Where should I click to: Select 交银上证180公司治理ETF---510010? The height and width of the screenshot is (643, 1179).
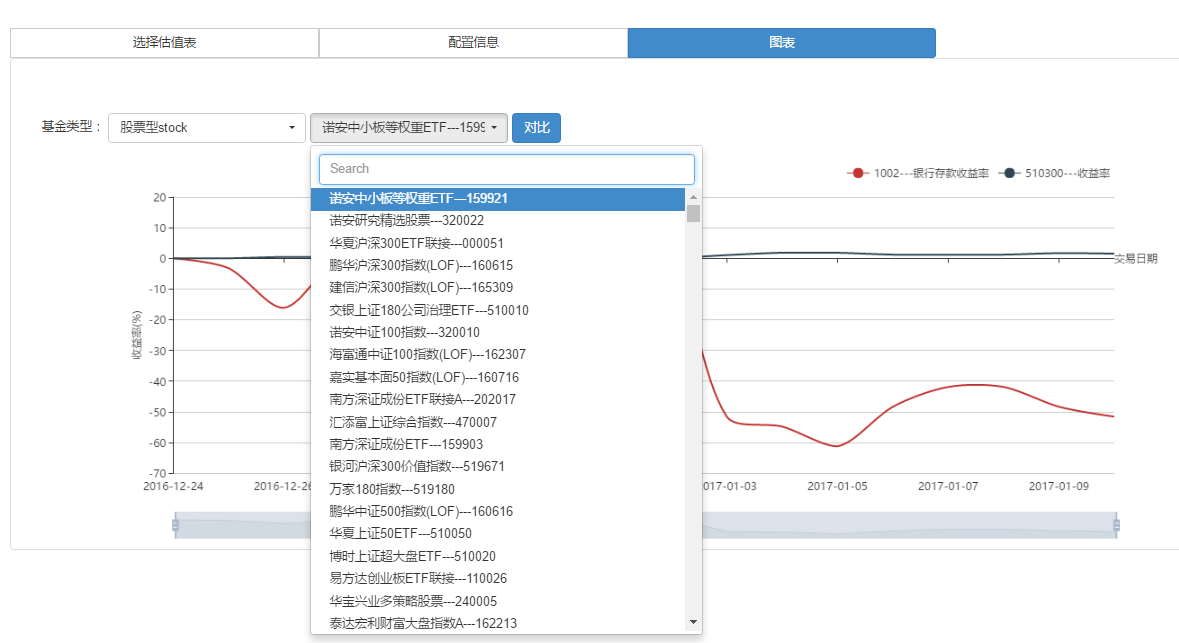click(x=498, y=311)
